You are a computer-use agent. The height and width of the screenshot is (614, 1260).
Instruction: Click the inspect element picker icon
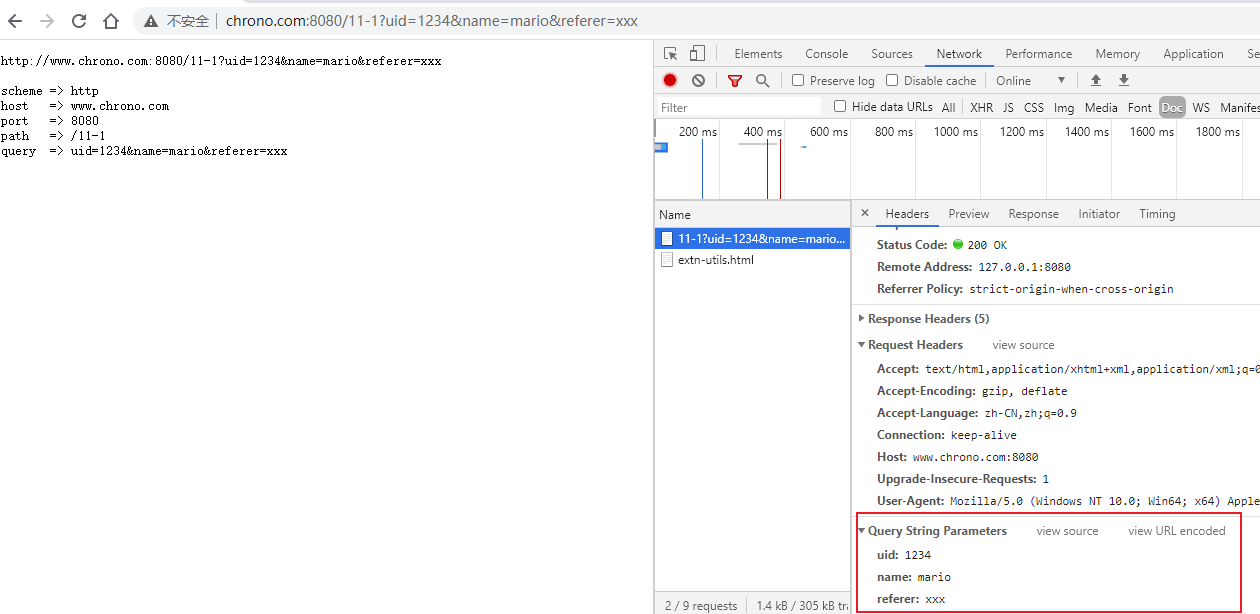(670, 54)
